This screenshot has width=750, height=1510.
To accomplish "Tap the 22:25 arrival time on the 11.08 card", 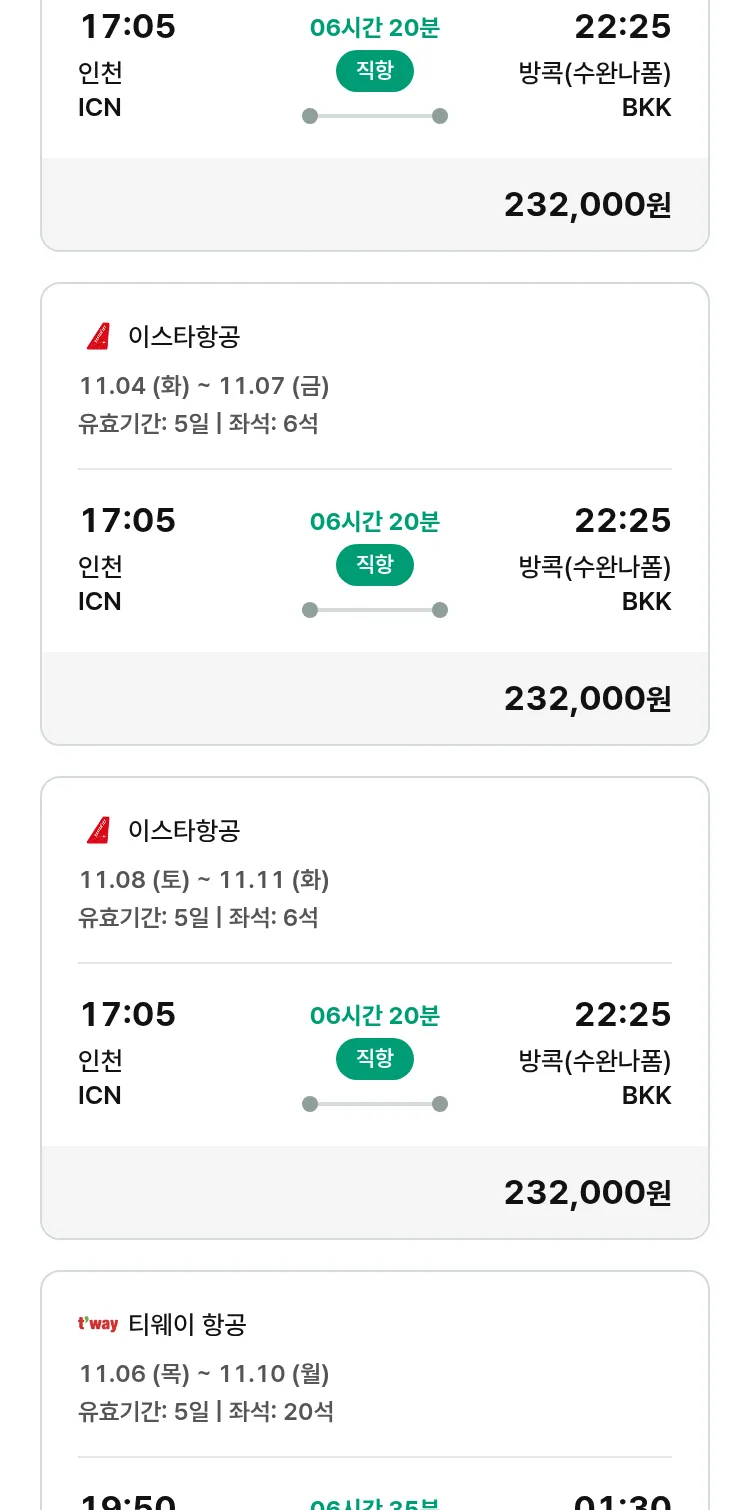I will click(x=622, y=1015).
